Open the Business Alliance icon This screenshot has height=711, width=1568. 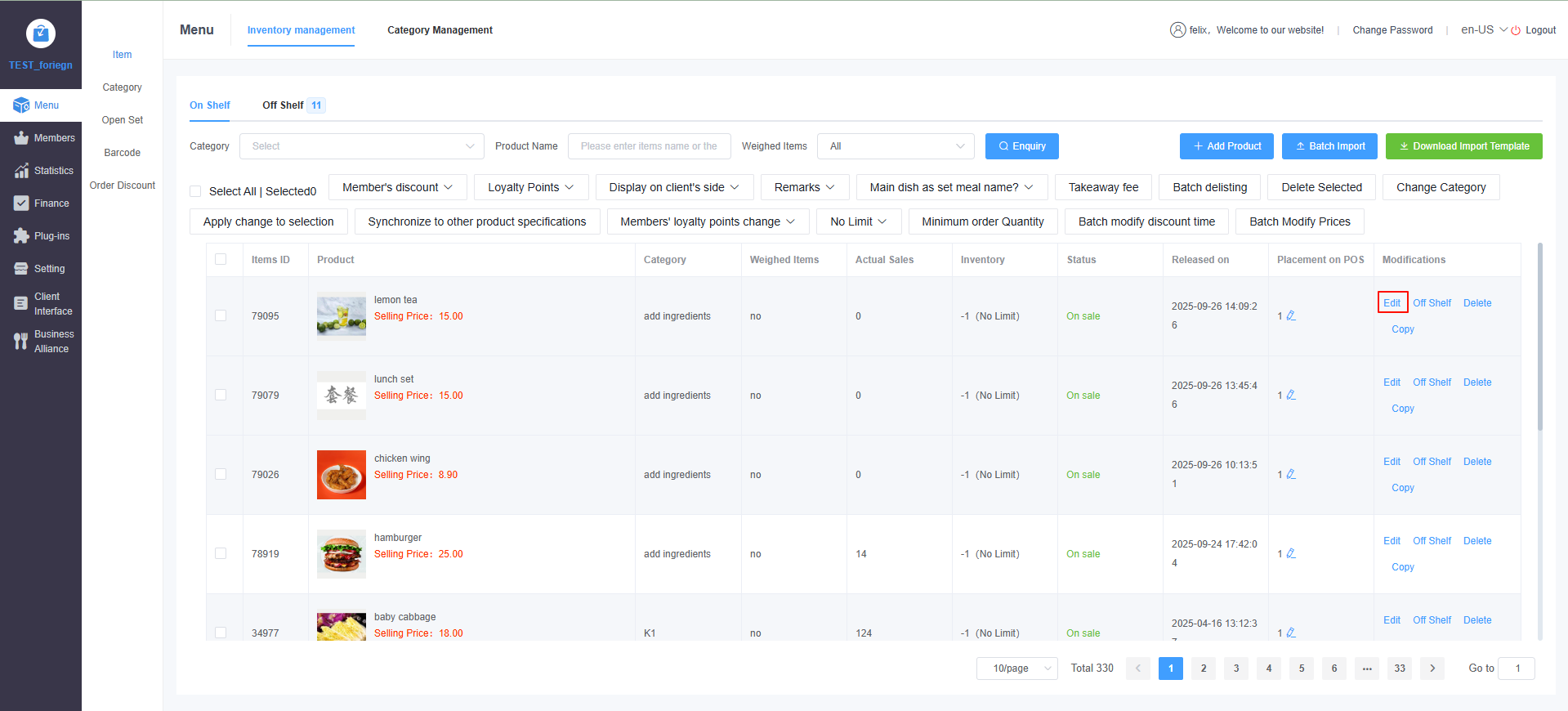pyautogui.click(x=21, y=342)
